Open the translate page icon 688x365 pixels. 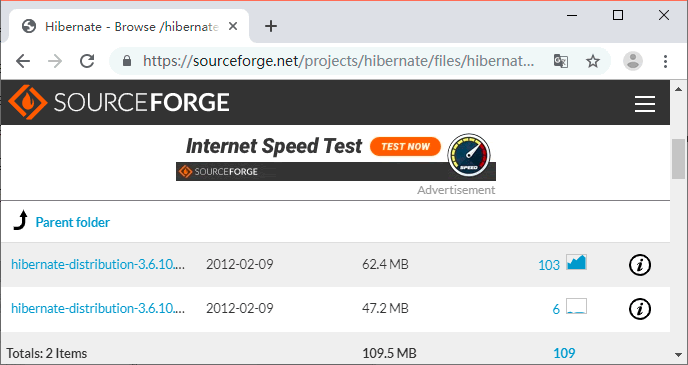tap(561, 61)
